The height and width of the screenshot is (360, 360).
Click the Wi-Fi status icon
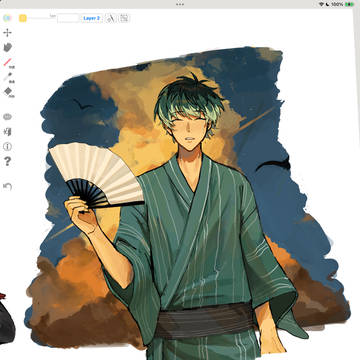(321, 4)
